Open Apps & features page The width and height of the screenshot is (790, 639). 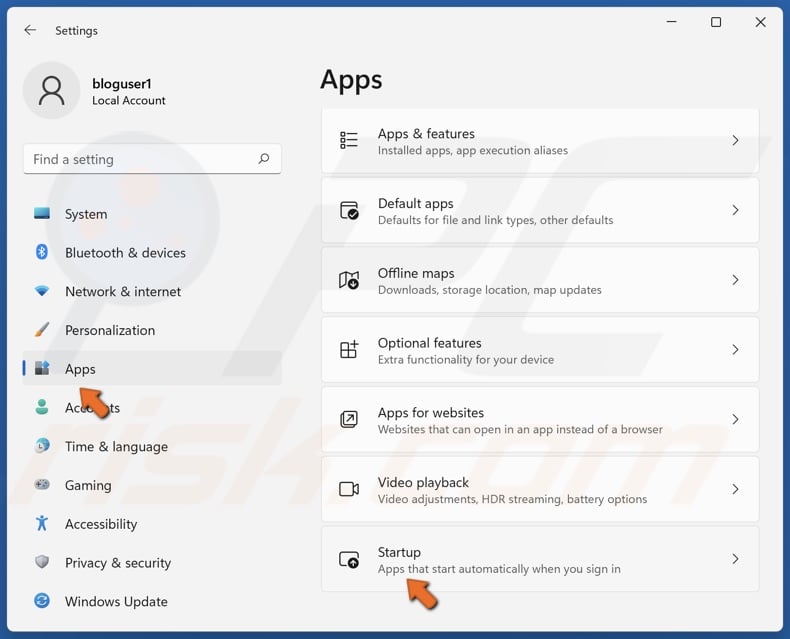coord(540,141)
